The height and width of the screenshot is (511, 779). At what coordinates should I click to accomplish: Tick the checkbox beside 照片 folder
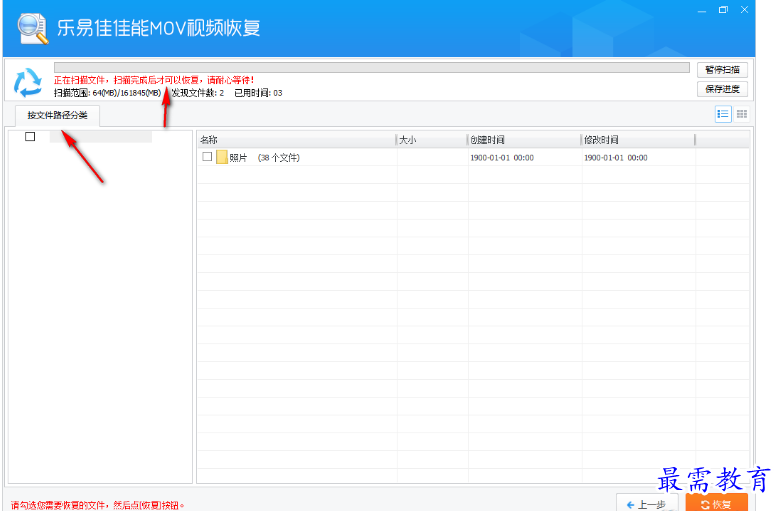(x=207, y=157)
